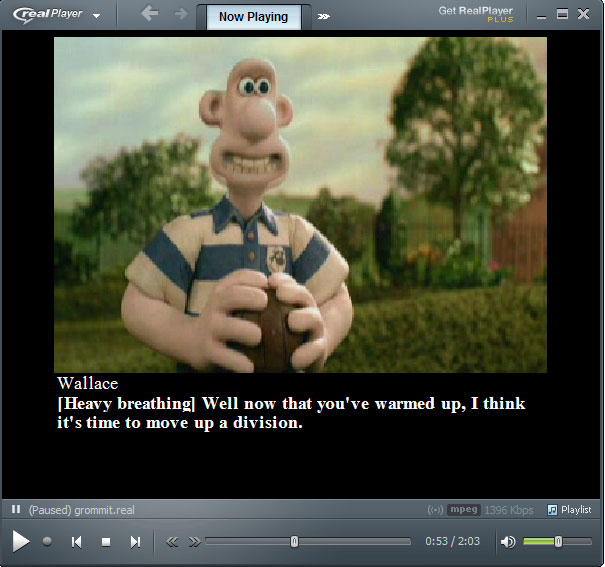Stop the video playback

click(105, 541)
